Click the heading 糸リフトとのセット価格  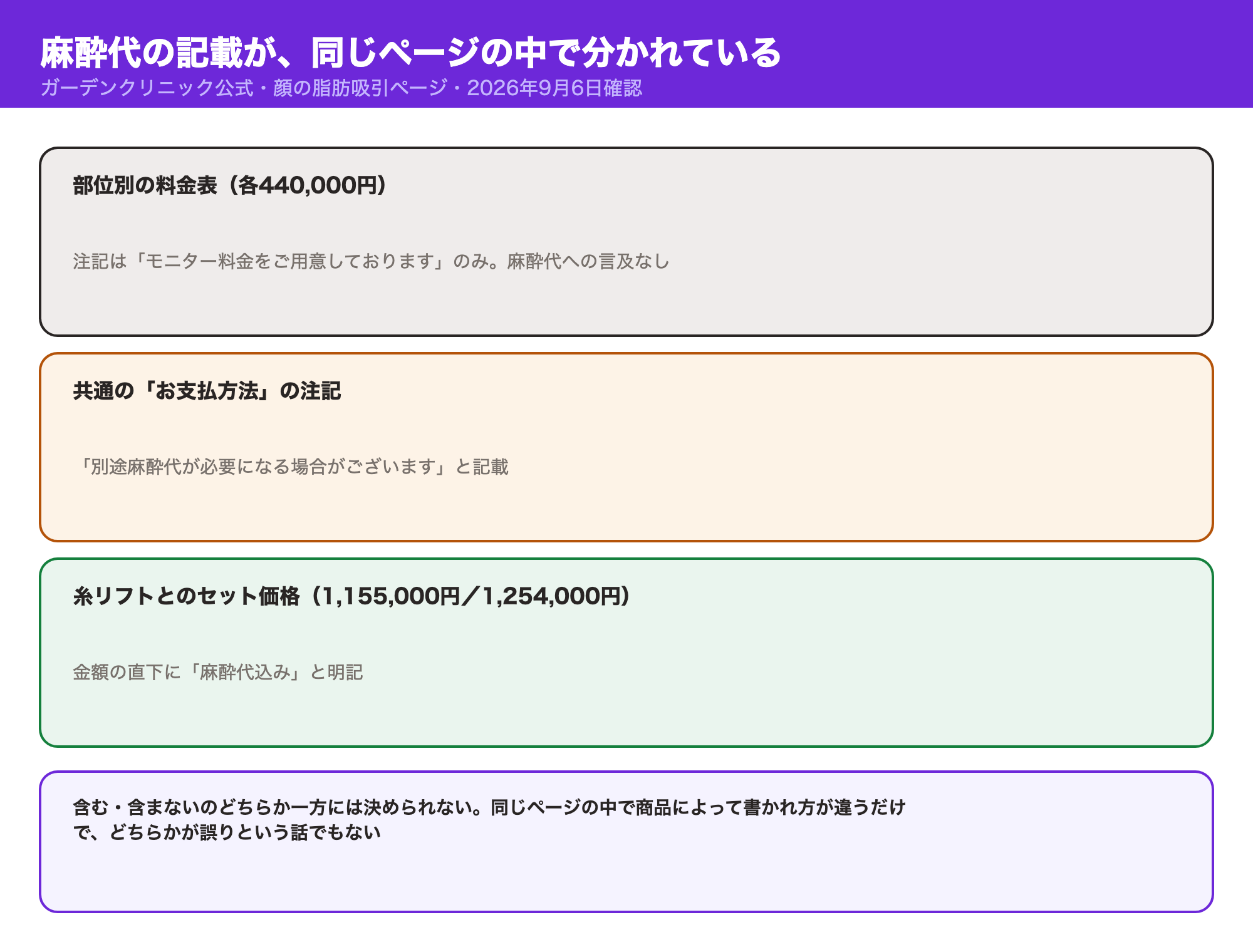(x=186, y=596)
